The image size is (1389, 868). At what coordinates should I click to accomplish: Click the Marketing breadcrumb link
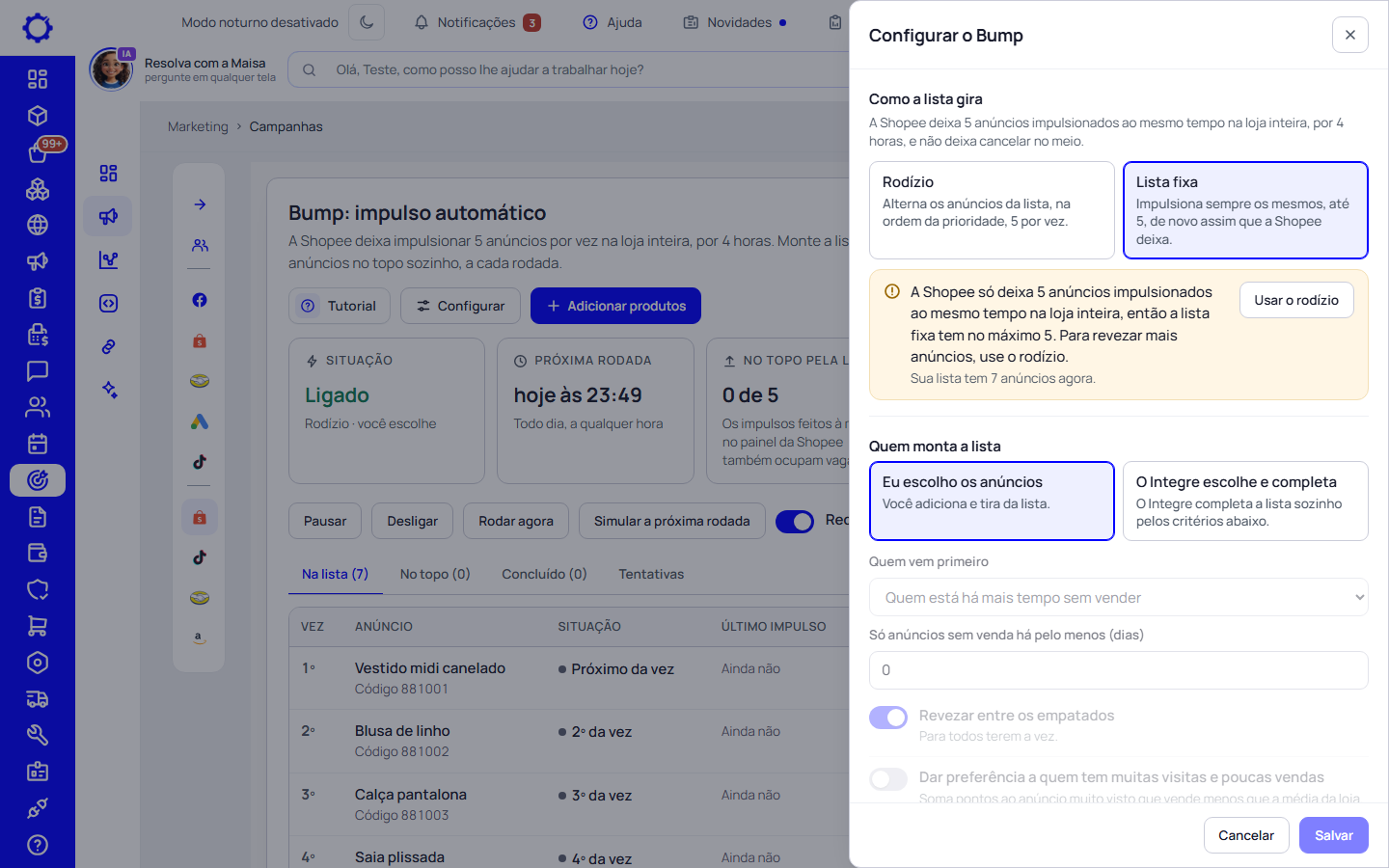coord(198,126)
